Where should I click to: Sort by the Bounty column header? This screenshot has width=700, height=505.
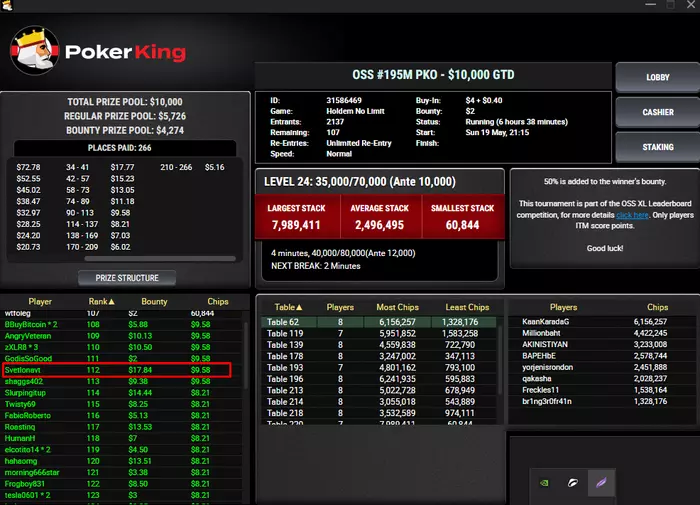(x=154, y=301)
